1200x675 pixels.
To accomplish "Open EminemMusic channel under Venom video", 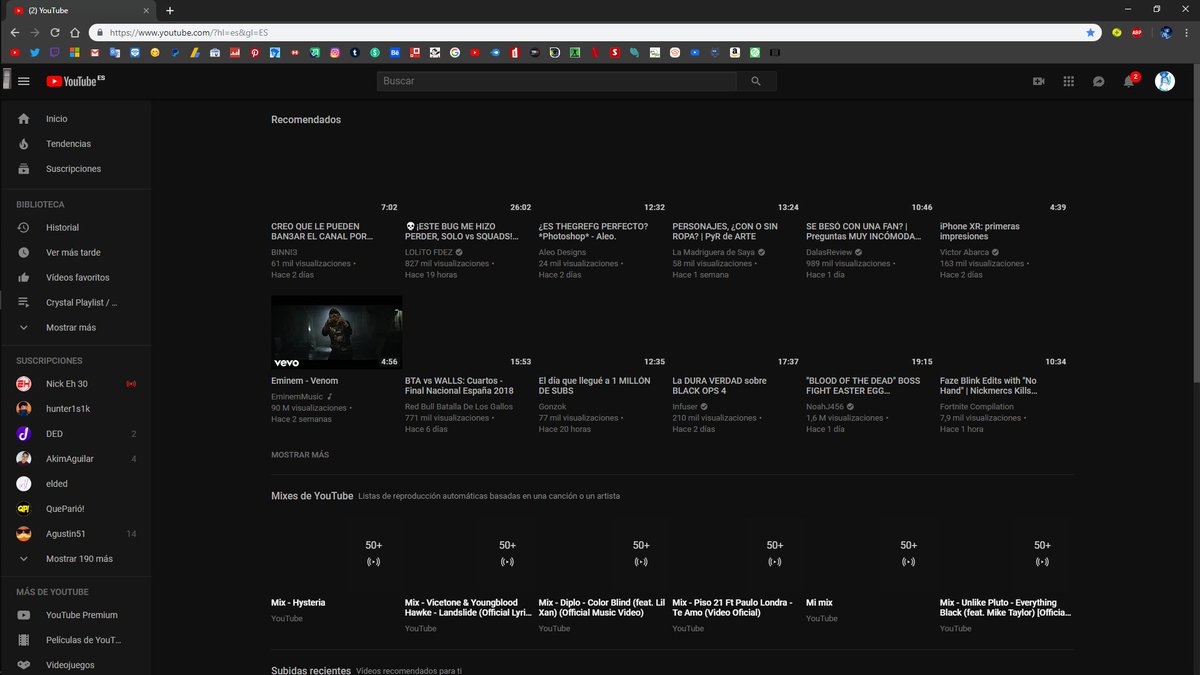I will (297, 397).
